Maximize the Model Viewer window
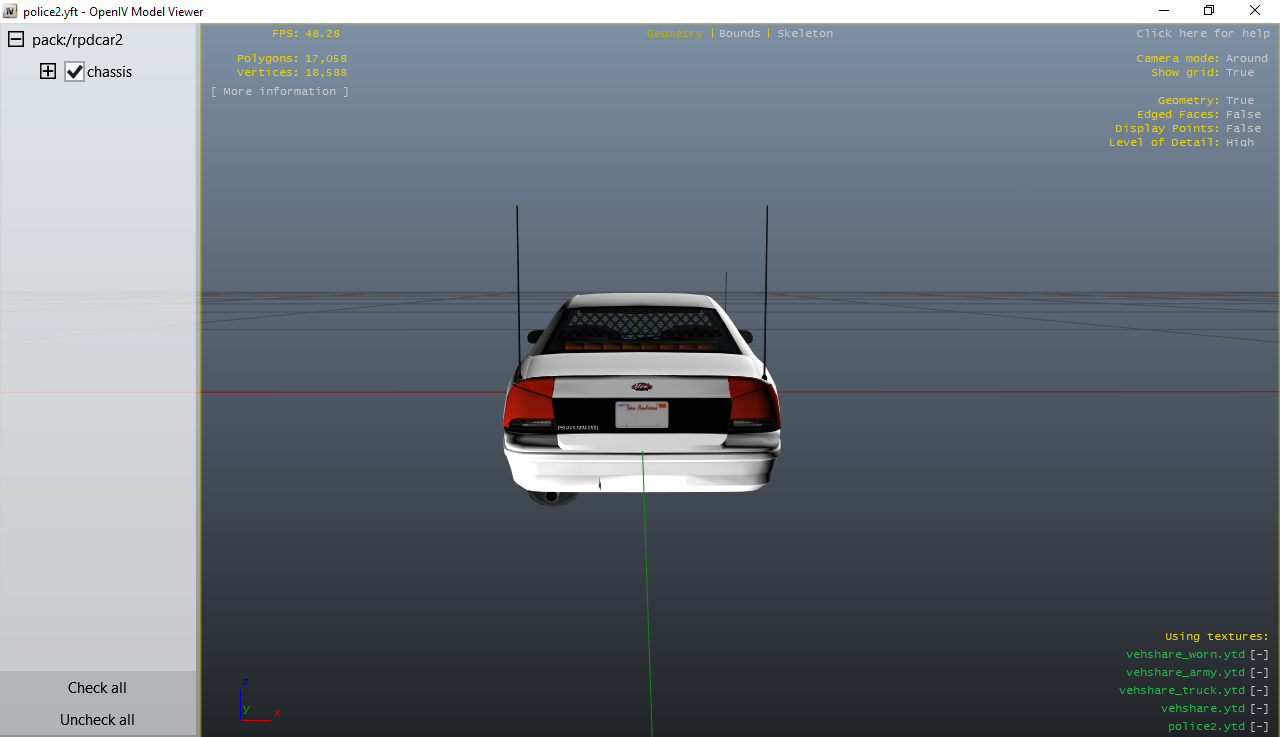 point(1208,11)
